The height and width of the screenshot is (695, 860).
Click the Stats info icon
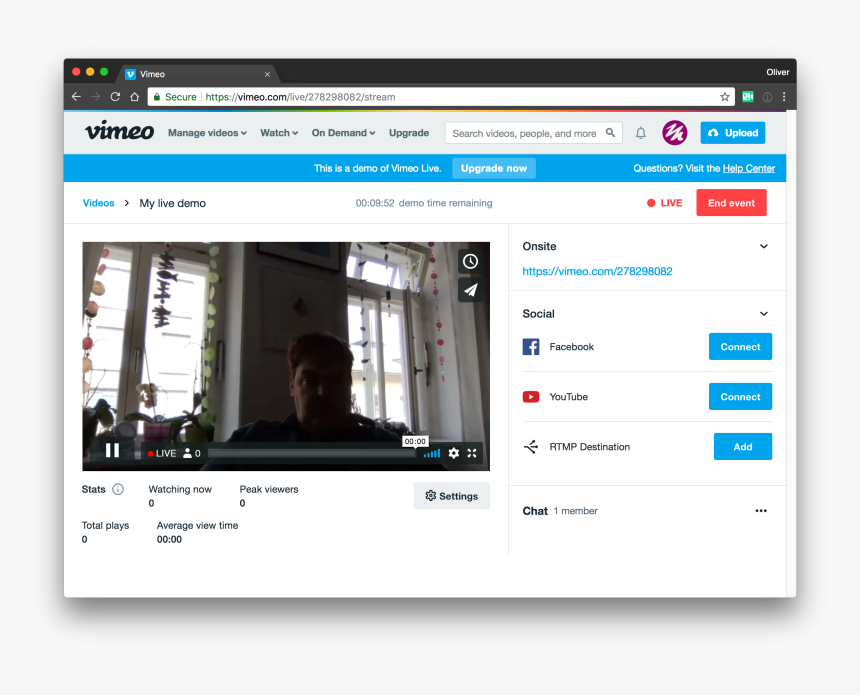118,489
